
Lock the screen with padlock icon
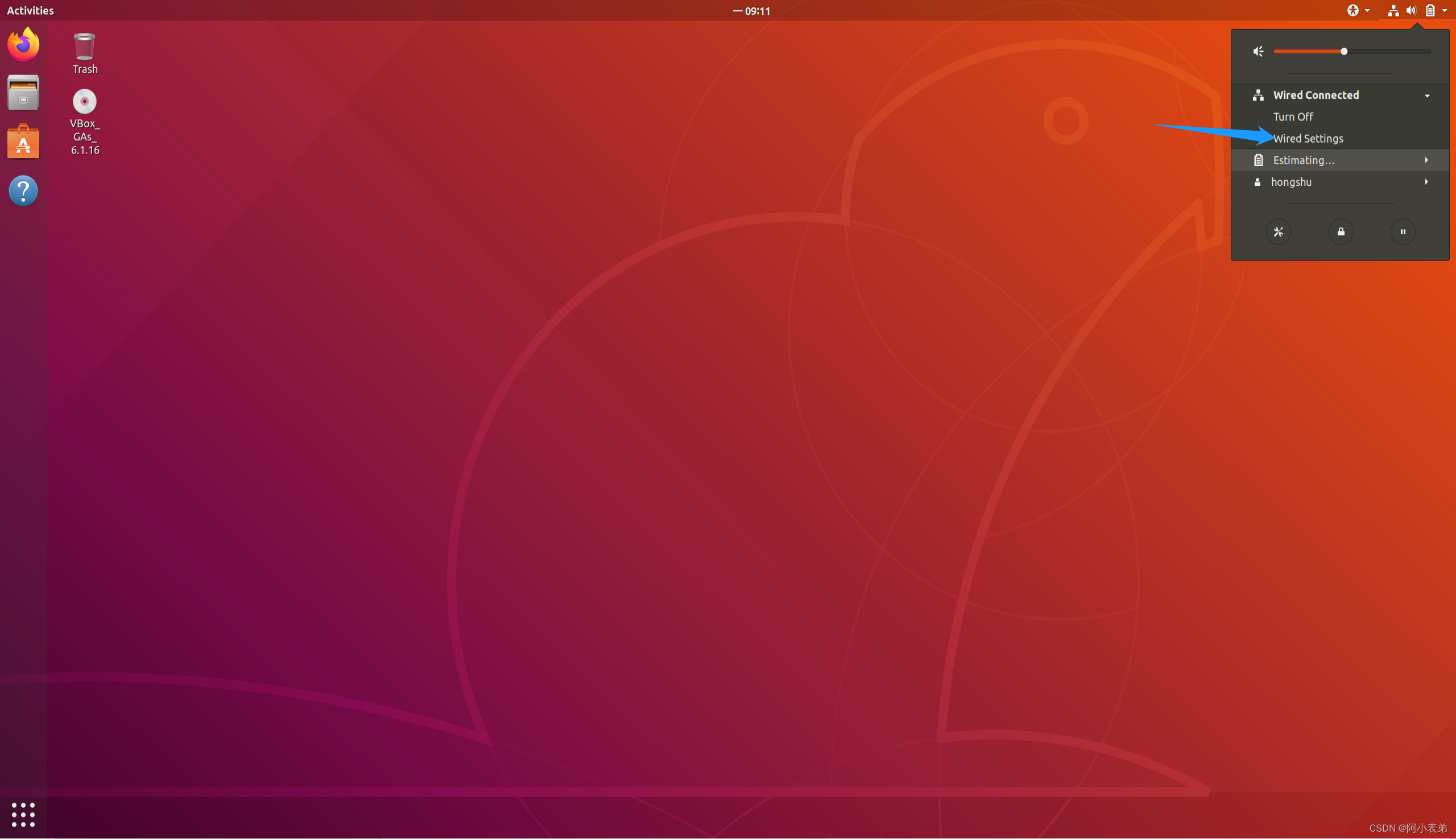(1341, 232)
